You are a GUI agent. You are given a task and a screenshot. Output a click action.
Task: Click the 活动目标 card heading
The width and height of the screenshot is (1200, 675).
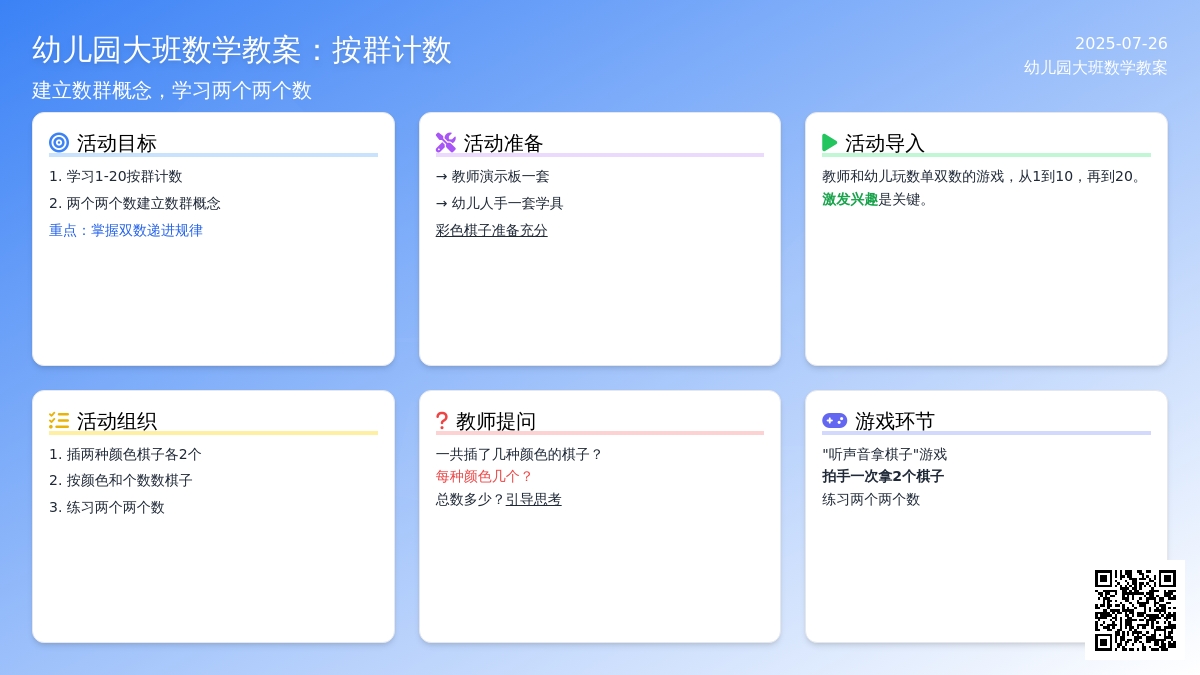117,143
